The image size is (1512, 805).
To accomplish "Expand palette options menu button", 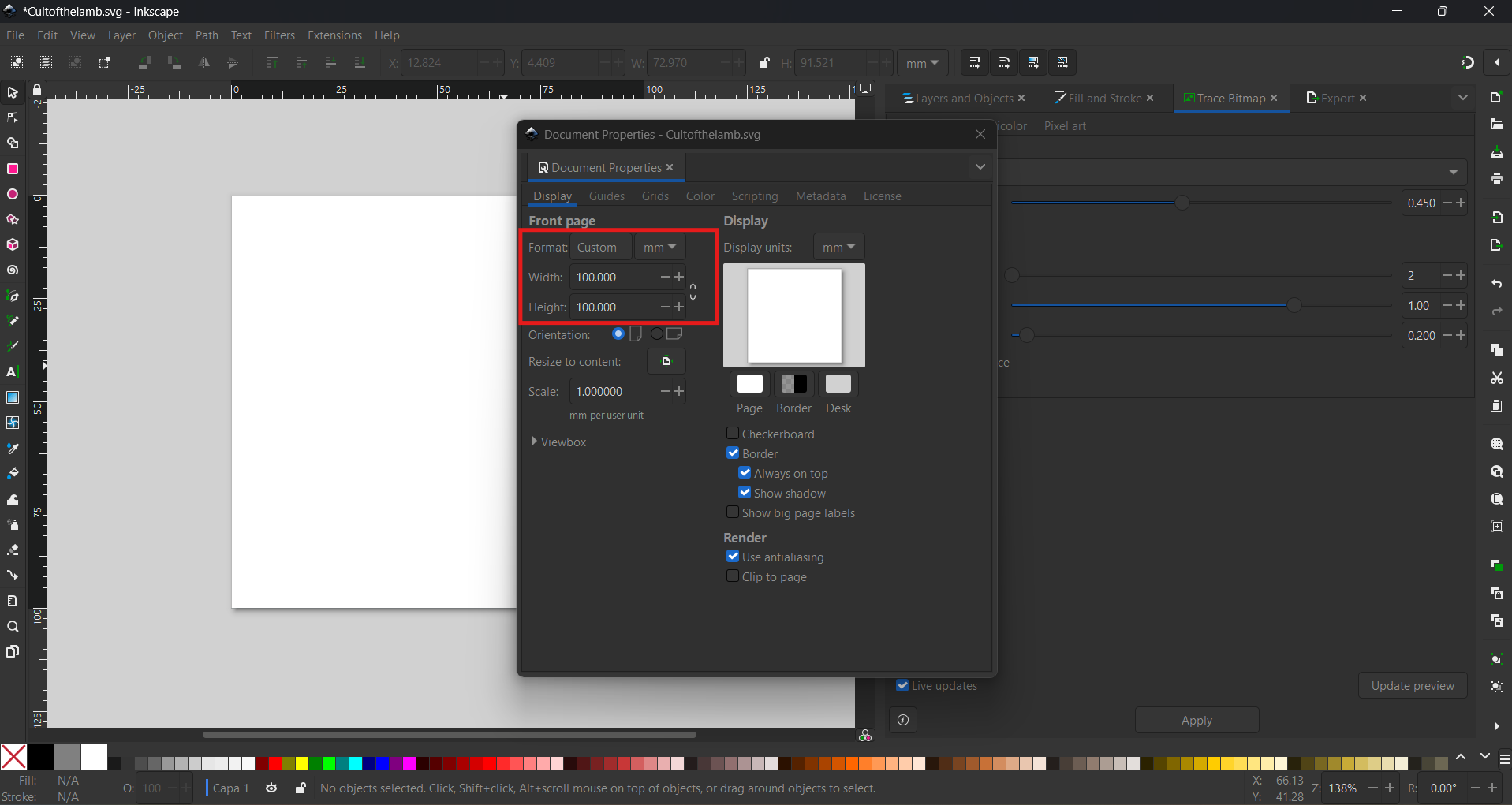I will (x=1505, y=760).
